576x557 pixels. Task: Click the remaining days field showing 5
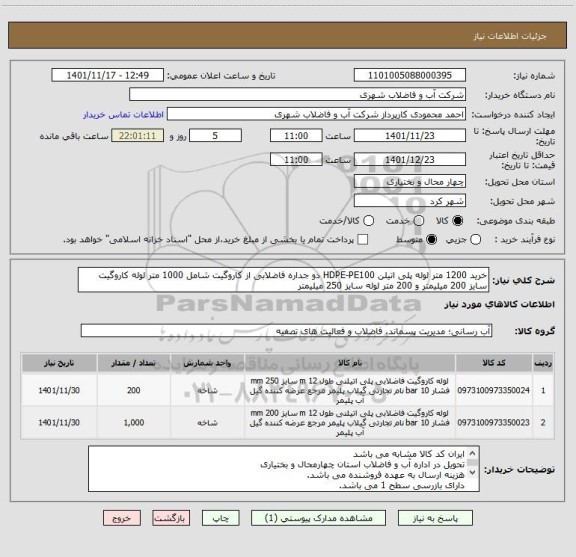tap(215, 136)
